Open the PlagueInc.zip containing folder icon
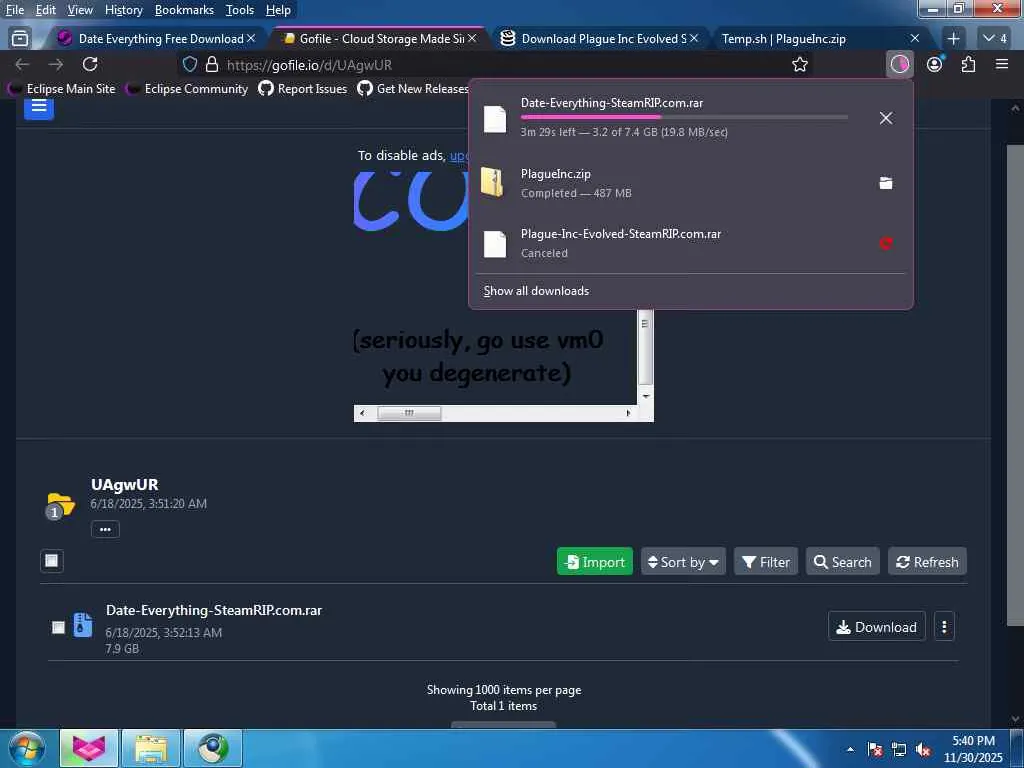 pos(886,183)
